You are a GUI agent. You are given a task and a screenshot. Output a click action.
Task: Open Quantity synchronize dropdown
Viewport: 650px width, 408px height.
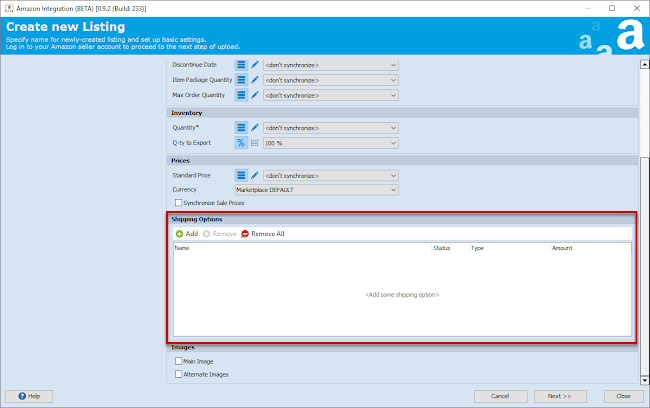(x=331, y=128)
